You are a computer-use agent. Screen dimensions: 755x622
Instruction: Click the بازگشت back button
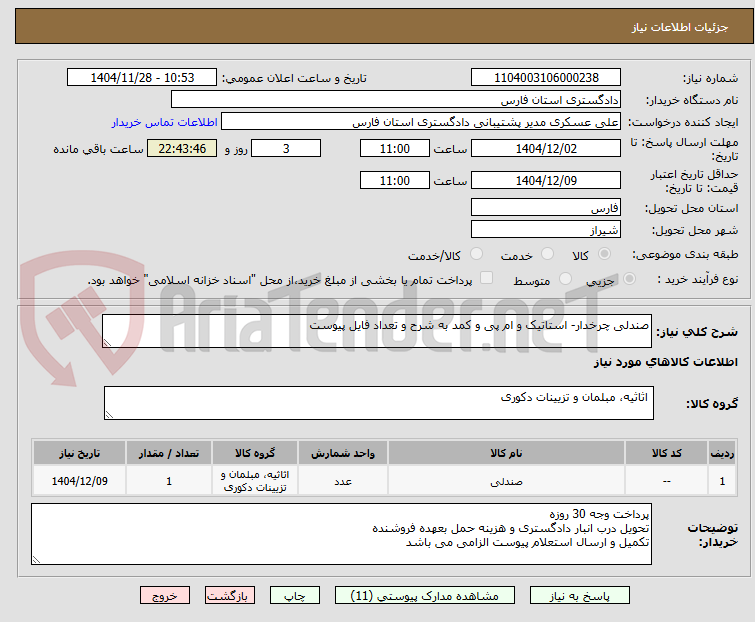pyautogui.click(x=229, y=596)
